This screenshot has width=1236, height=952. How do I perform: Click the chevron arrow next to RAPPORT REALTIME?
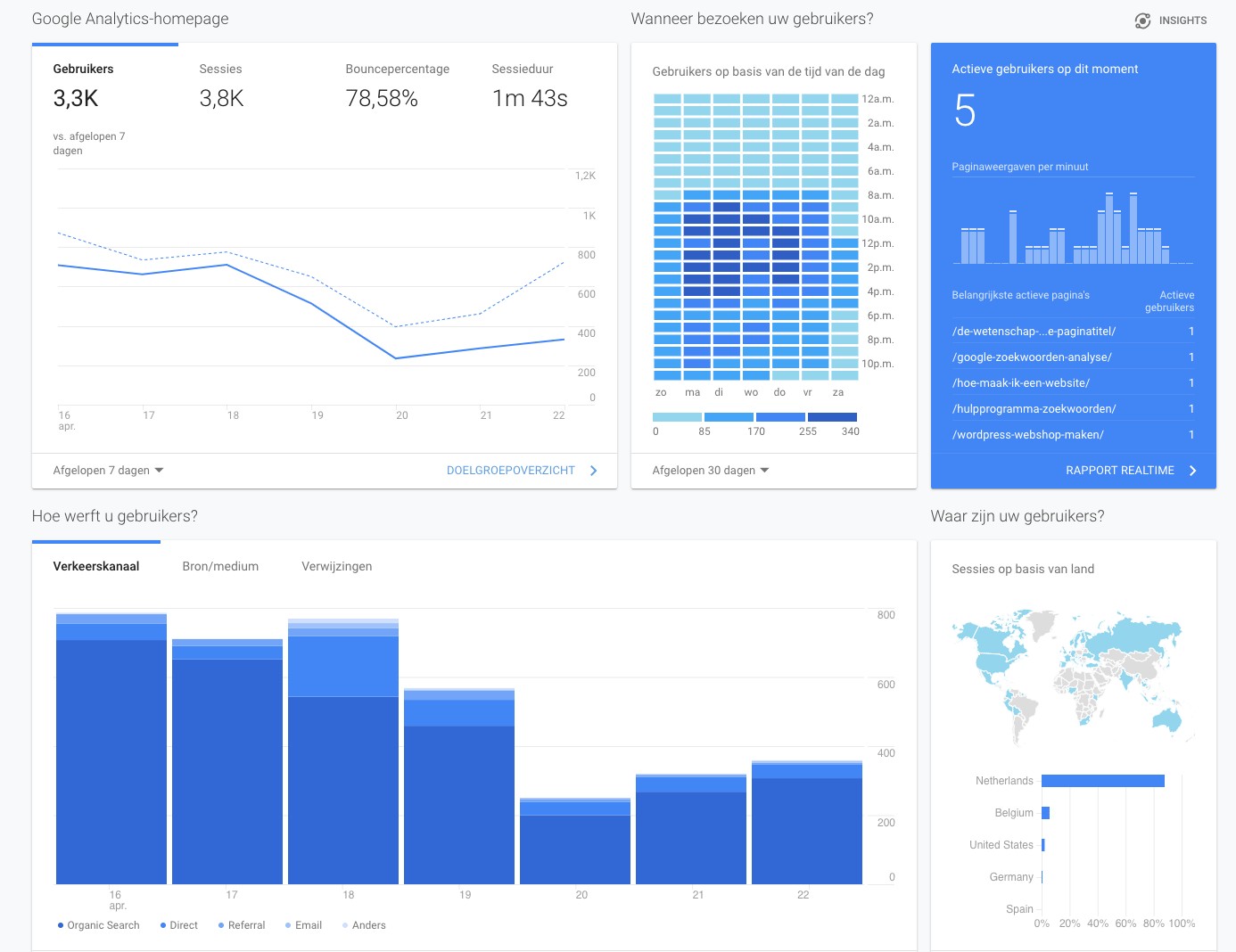click(1193, 470)
